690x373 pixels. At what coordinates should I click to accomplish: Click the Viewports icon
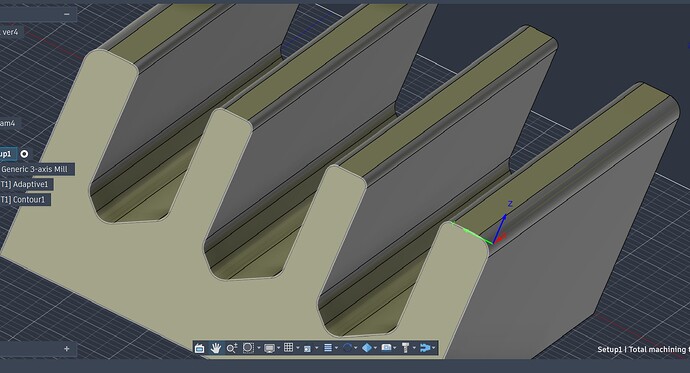pyautogui.click(x=307, y=348)
